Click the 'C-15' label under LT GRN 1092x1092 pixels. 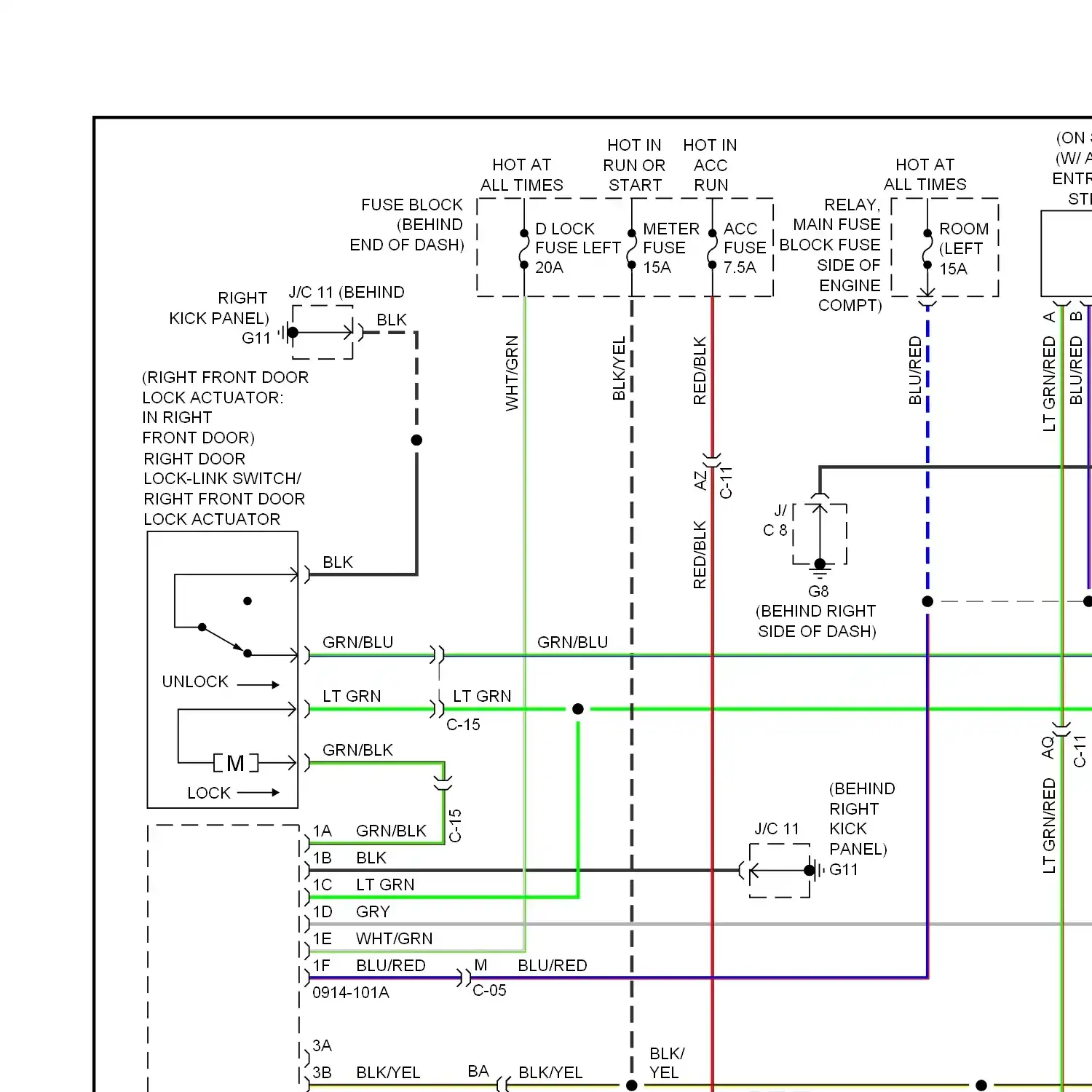tap(463, 724)
